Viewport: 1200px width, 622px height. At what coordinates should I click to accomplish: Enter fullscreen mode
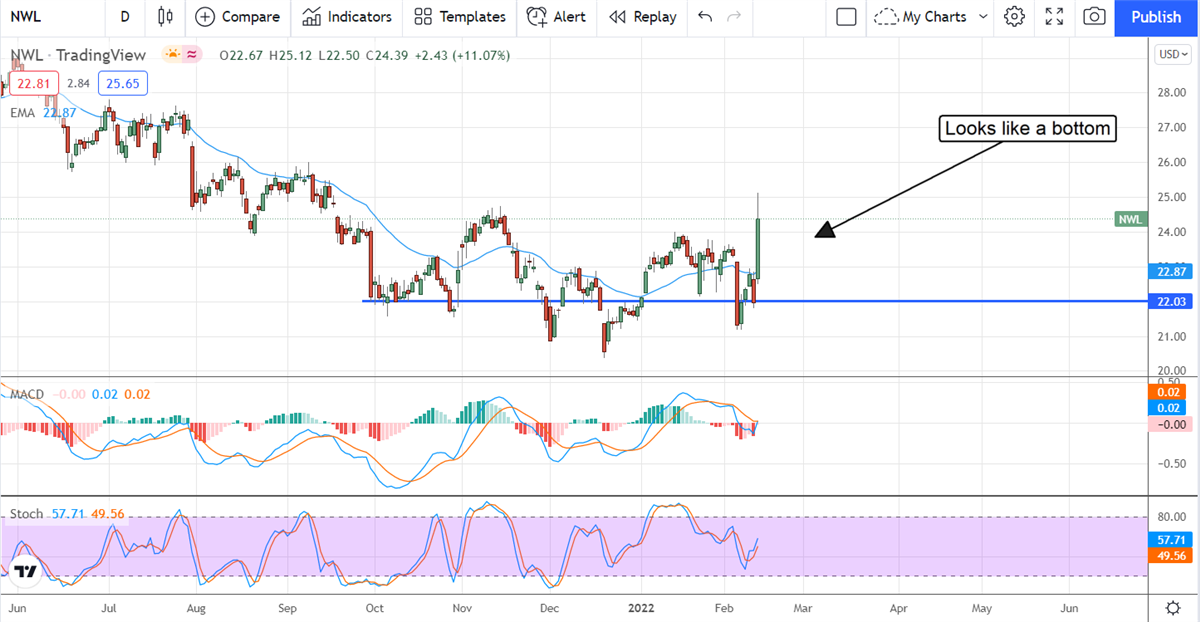point(1054,17)
